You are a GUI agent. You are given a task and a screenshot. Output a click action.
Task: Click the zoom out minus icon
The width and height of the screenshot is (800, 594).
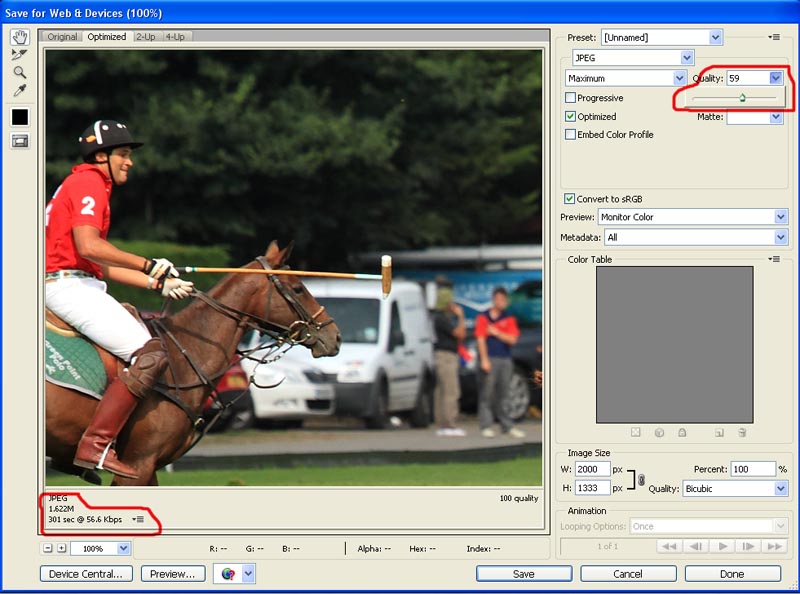(x=47, y=548)
